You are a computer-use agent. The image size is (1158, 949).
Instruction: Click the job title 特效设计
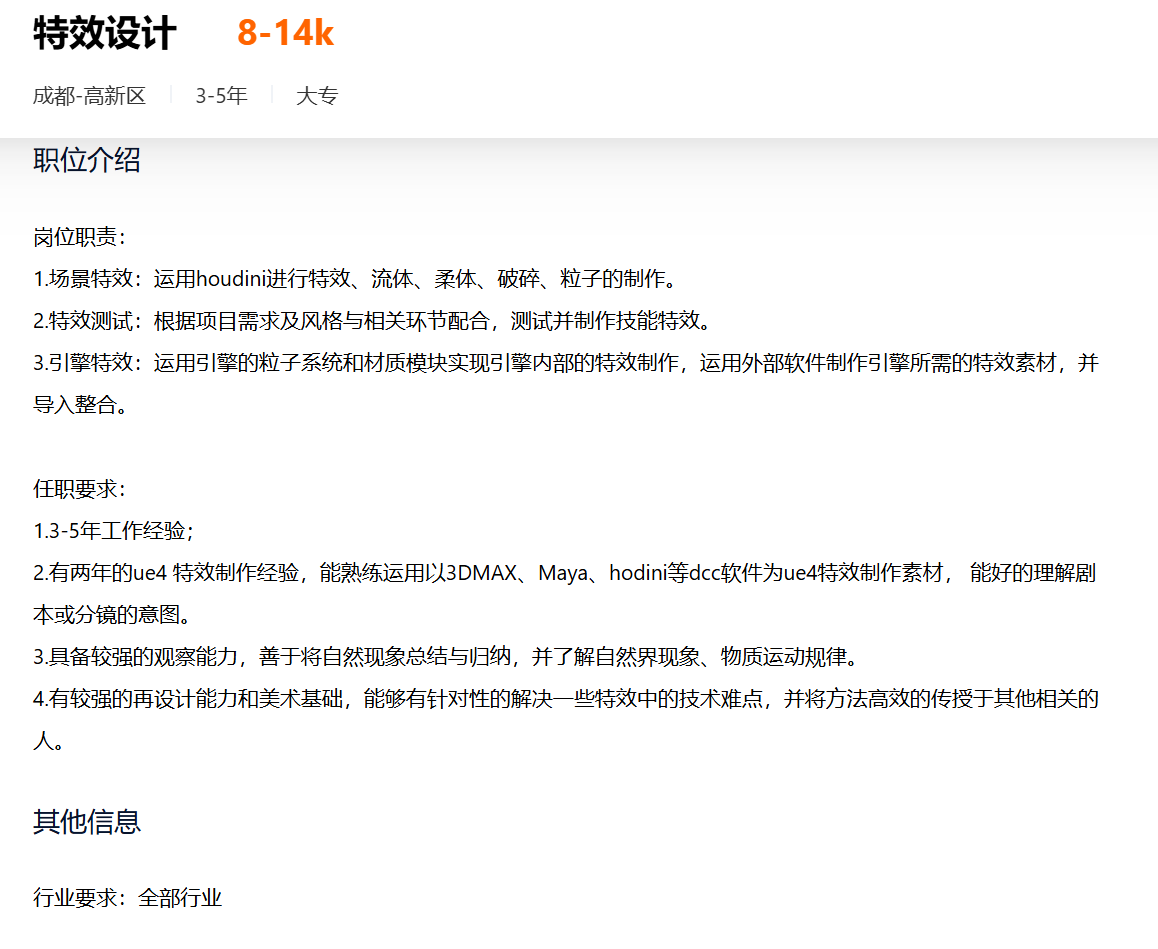[105, 34]
